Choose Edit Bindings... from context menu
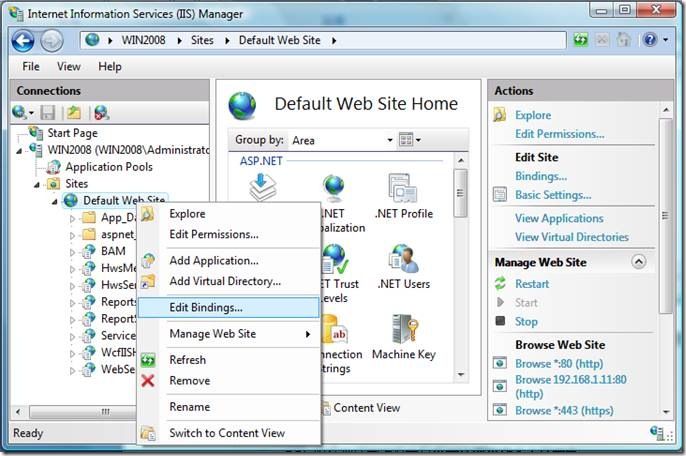The image size is (686, 456). [x=228, y=308]
